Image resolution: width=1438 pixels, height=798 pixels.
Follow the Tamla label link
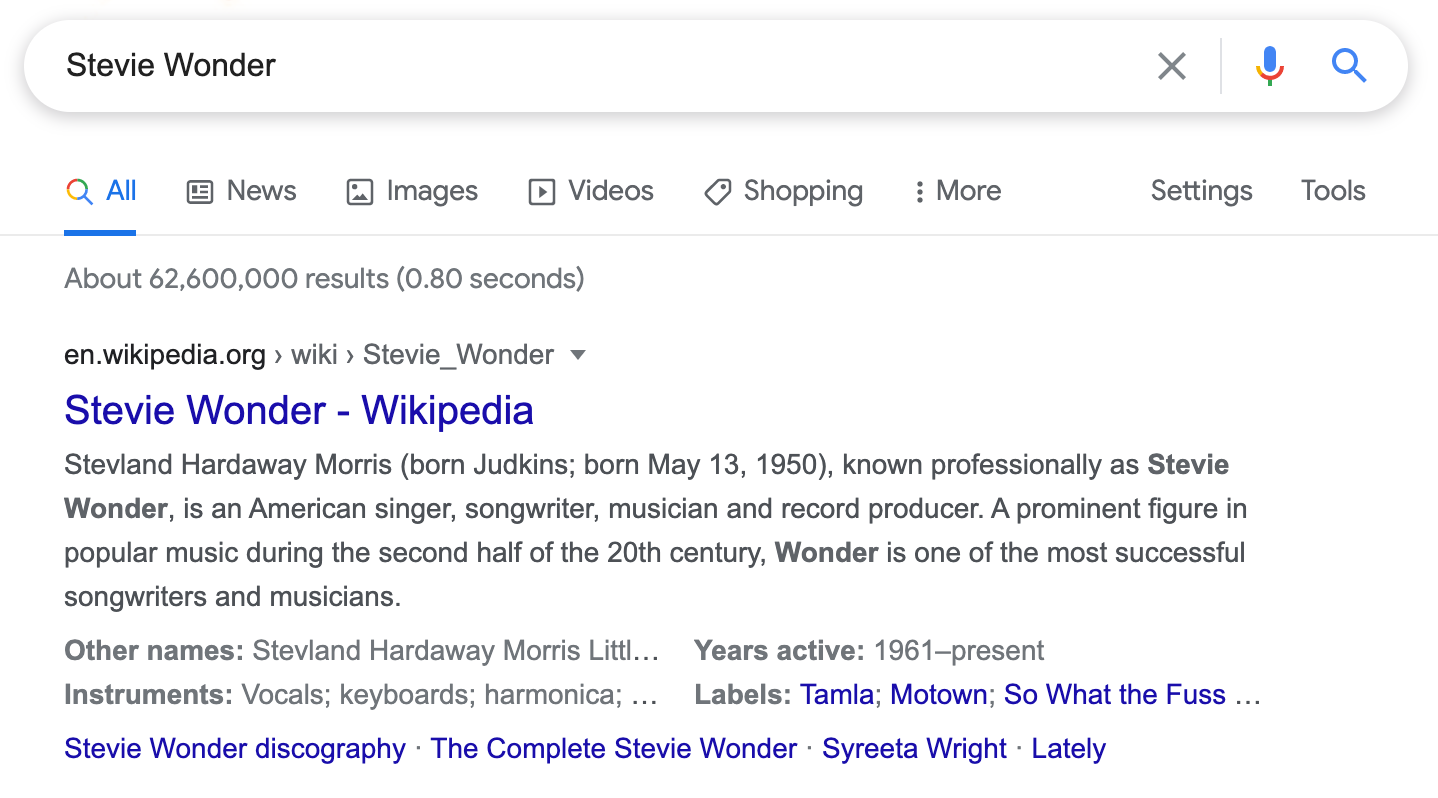click(x=837, y=695)
